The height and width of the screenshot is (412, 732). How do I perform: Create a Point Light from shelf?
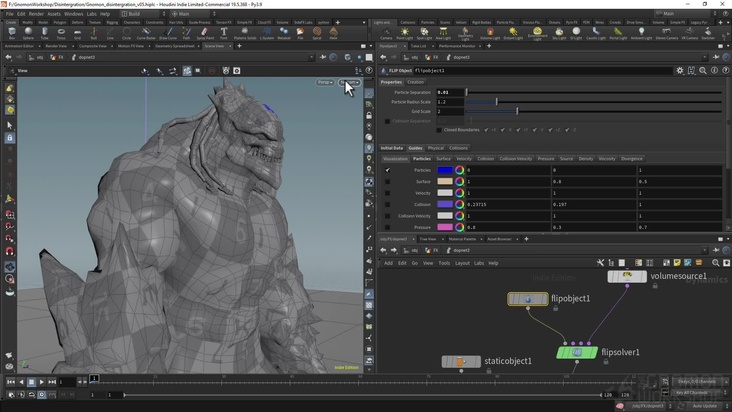pos(403,33)
